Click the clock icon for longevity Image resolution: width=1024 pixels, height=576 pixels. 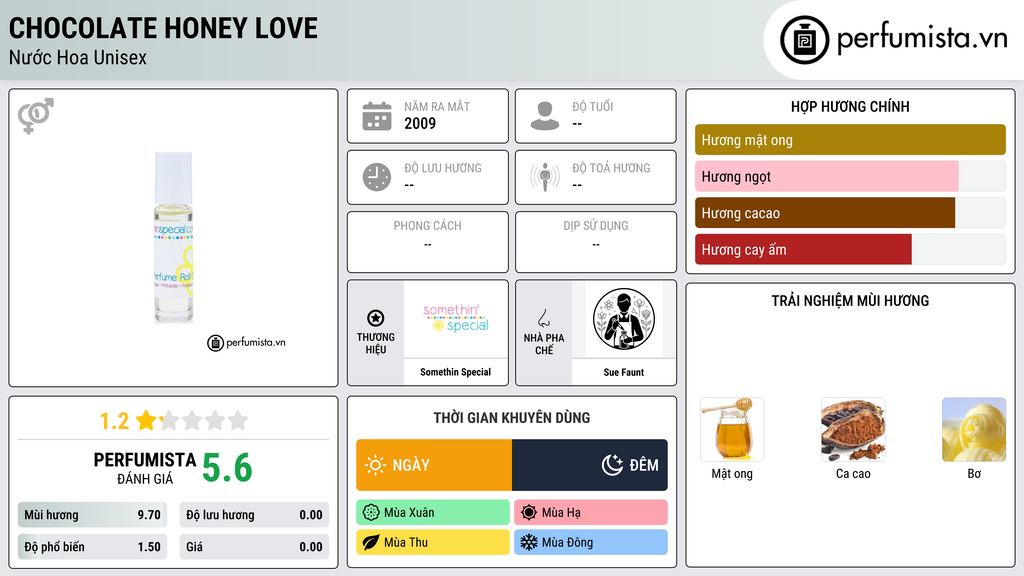[377, 177]
